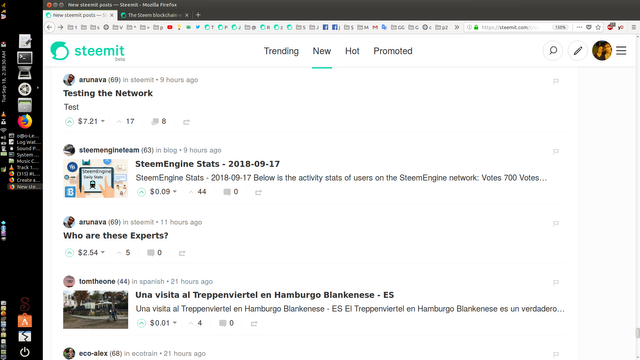
Task: Flag the 'Who are these Experts?' post
Action: coord(556,223)
